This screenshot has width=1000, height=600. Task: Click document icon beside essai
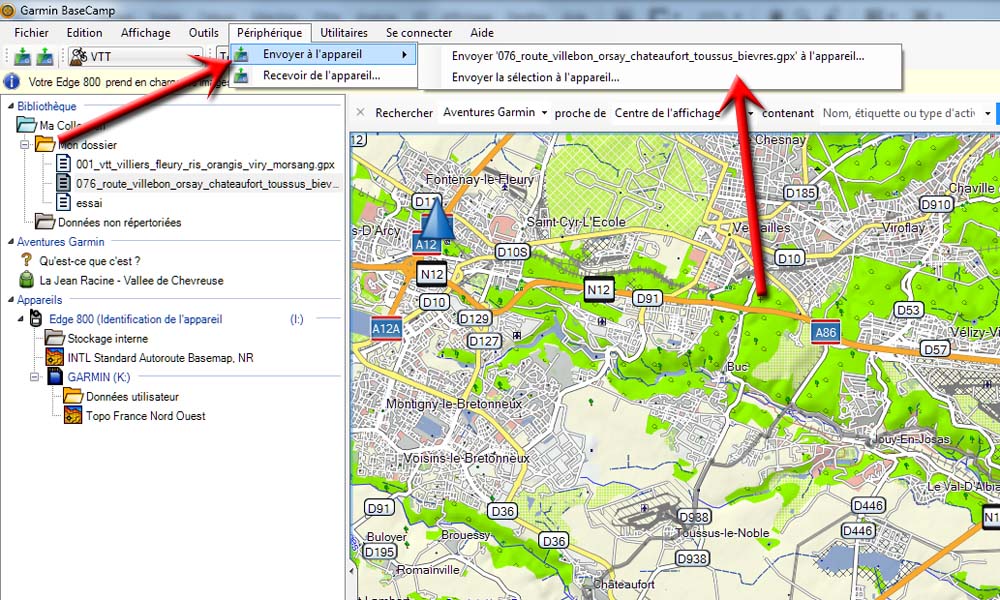[63, 203]
